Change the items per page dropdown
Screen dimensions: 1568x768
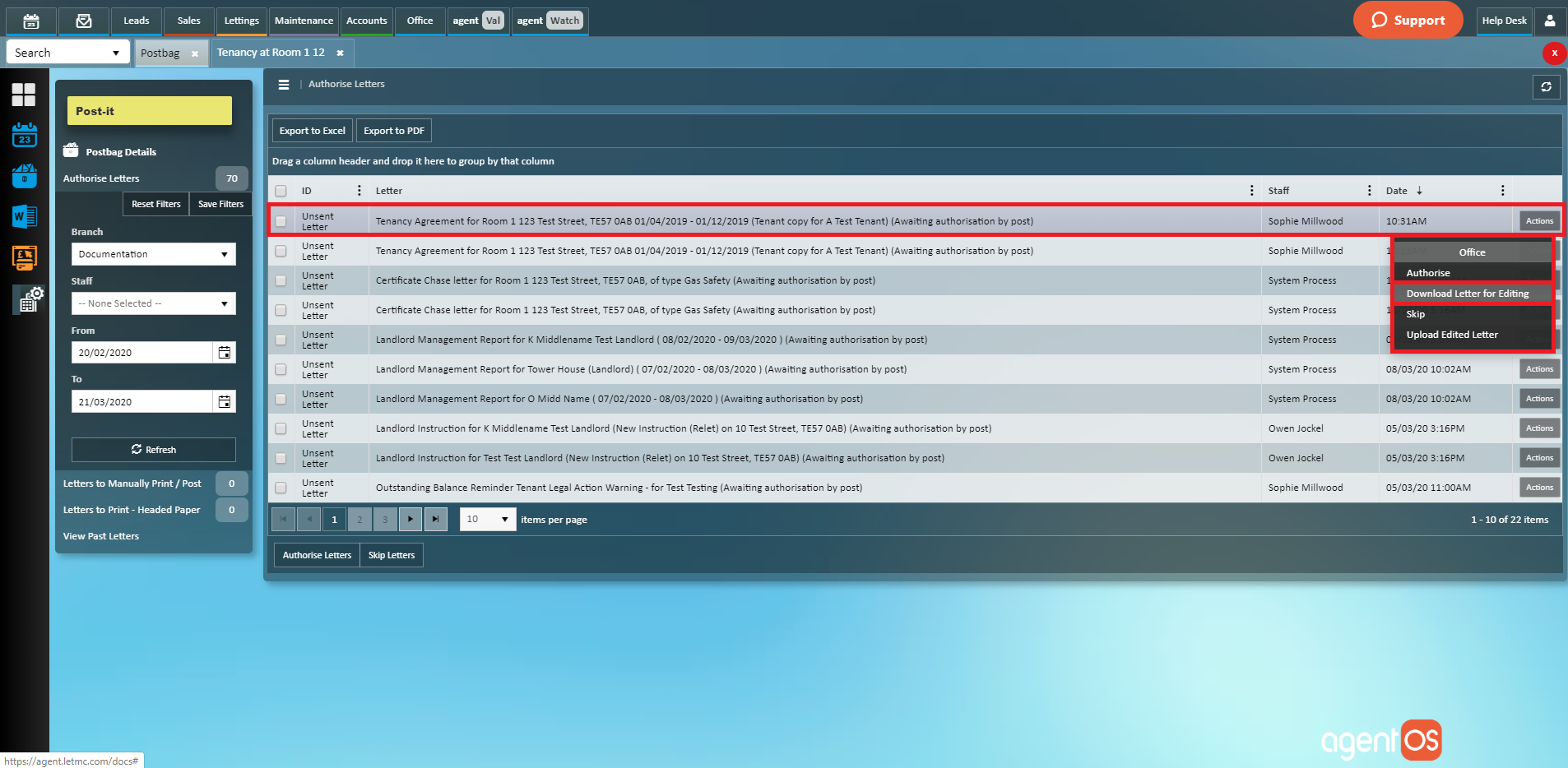[x=487, y=519]
